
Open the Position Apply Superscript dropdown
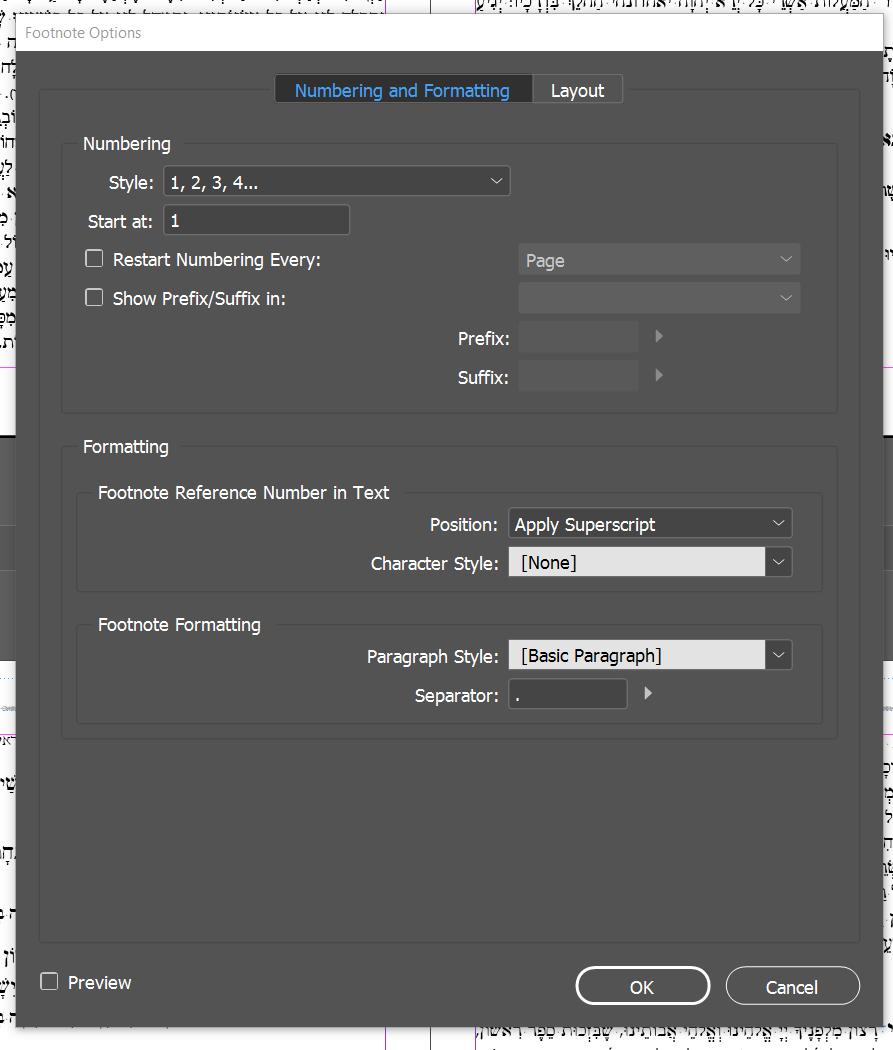(650, 524)
